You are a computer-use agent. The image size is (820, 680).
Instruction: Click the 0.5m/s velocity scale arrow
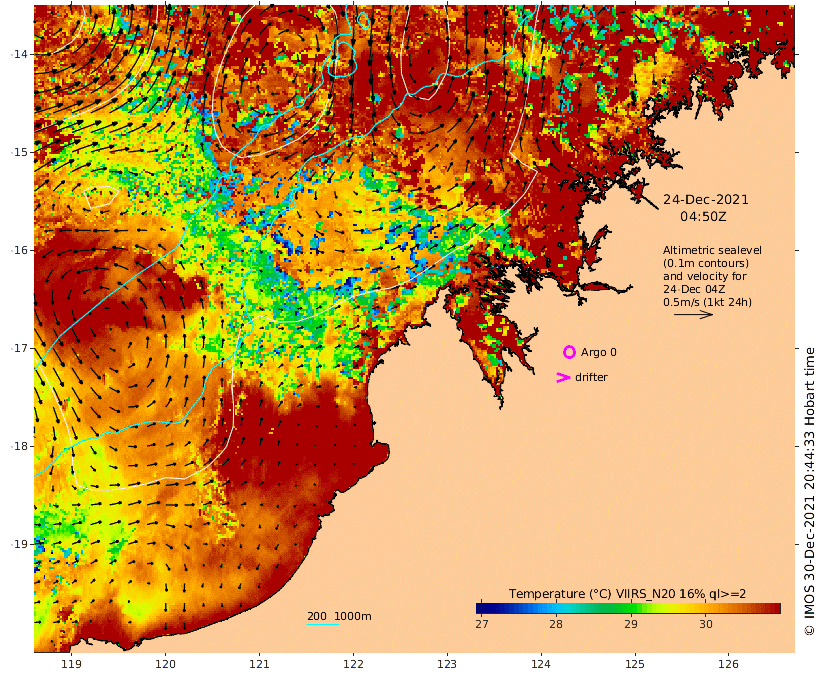(693, 314)
